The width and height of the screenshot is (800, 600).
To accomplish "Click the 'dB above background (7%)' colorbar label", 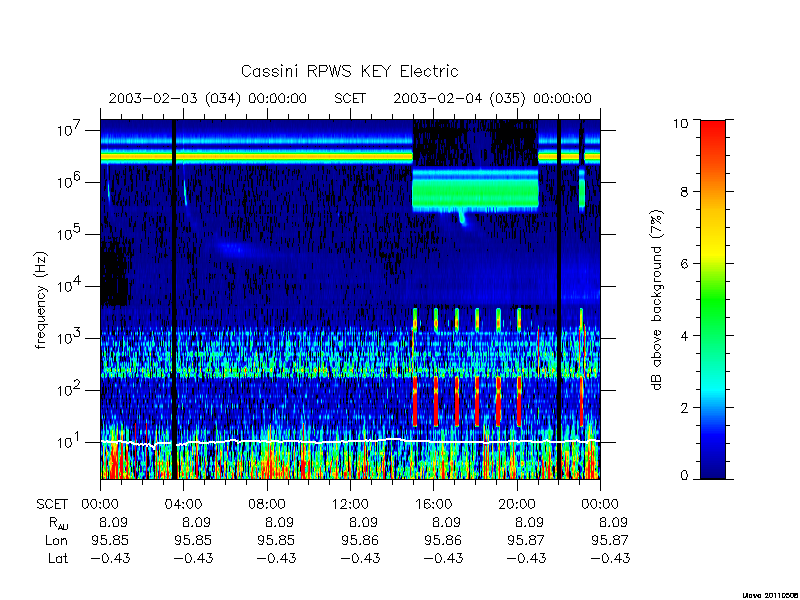I will 657,300.
